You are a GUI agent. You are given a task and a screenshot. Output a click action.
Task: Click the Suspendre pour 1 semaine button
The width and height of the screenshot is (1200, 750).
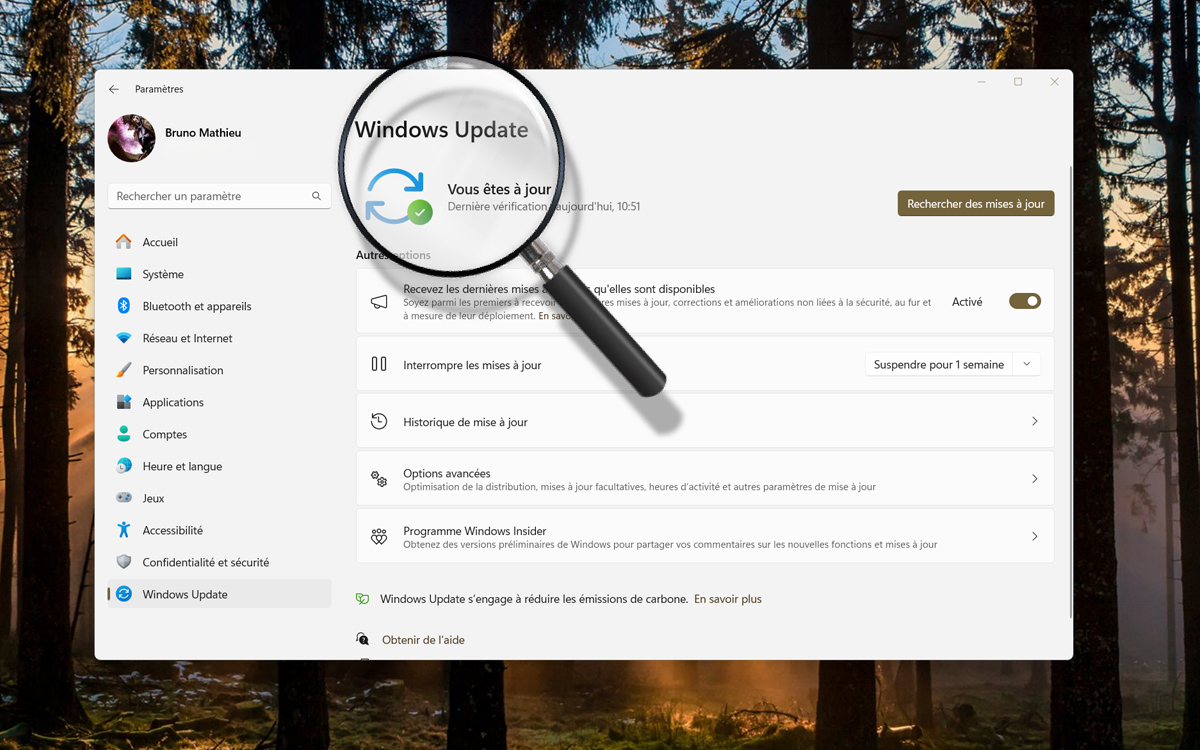tap(939, 365)
